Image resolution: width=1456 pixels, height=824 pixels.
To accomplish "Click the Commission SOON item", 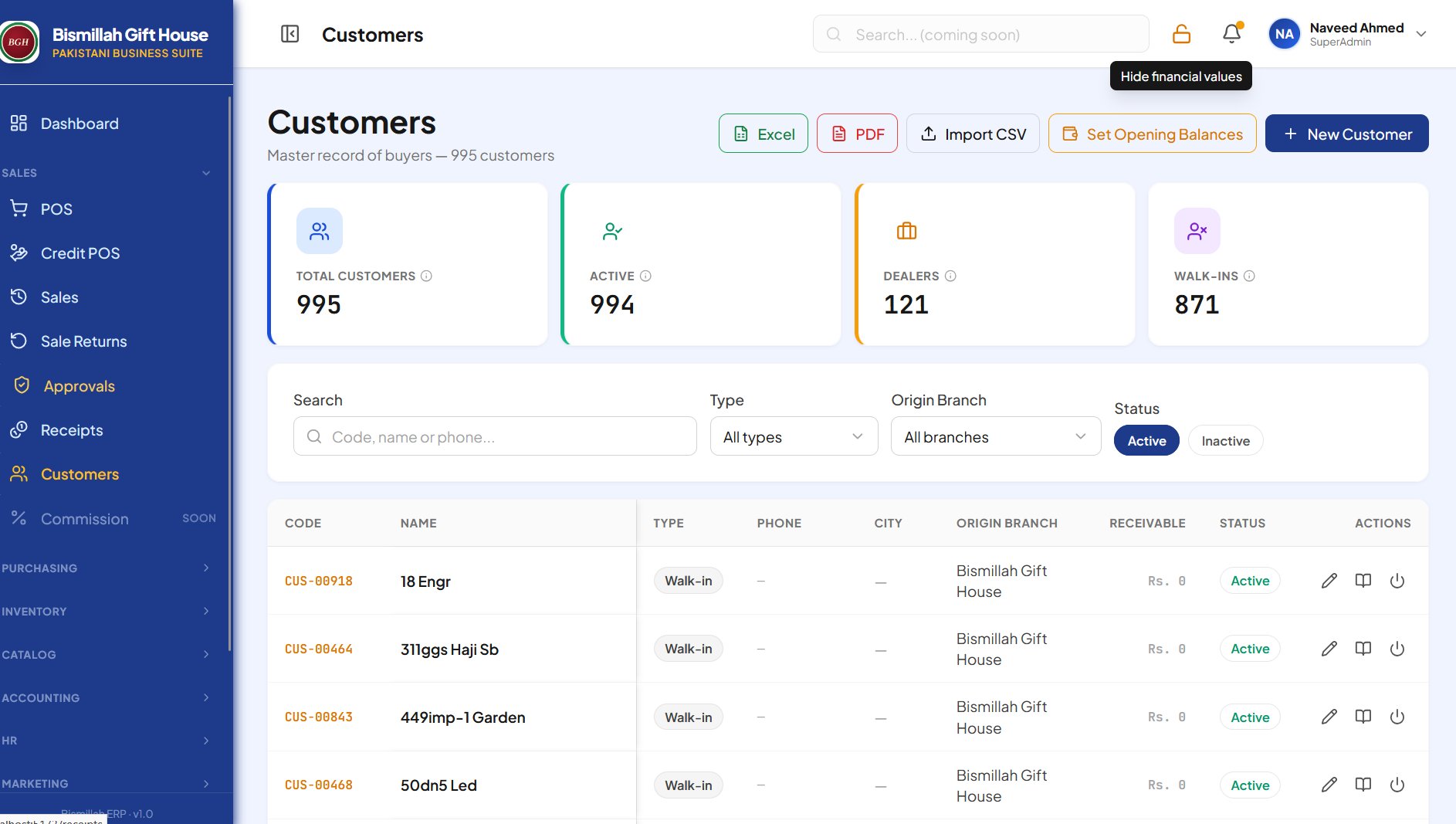I will pos(113,519).
